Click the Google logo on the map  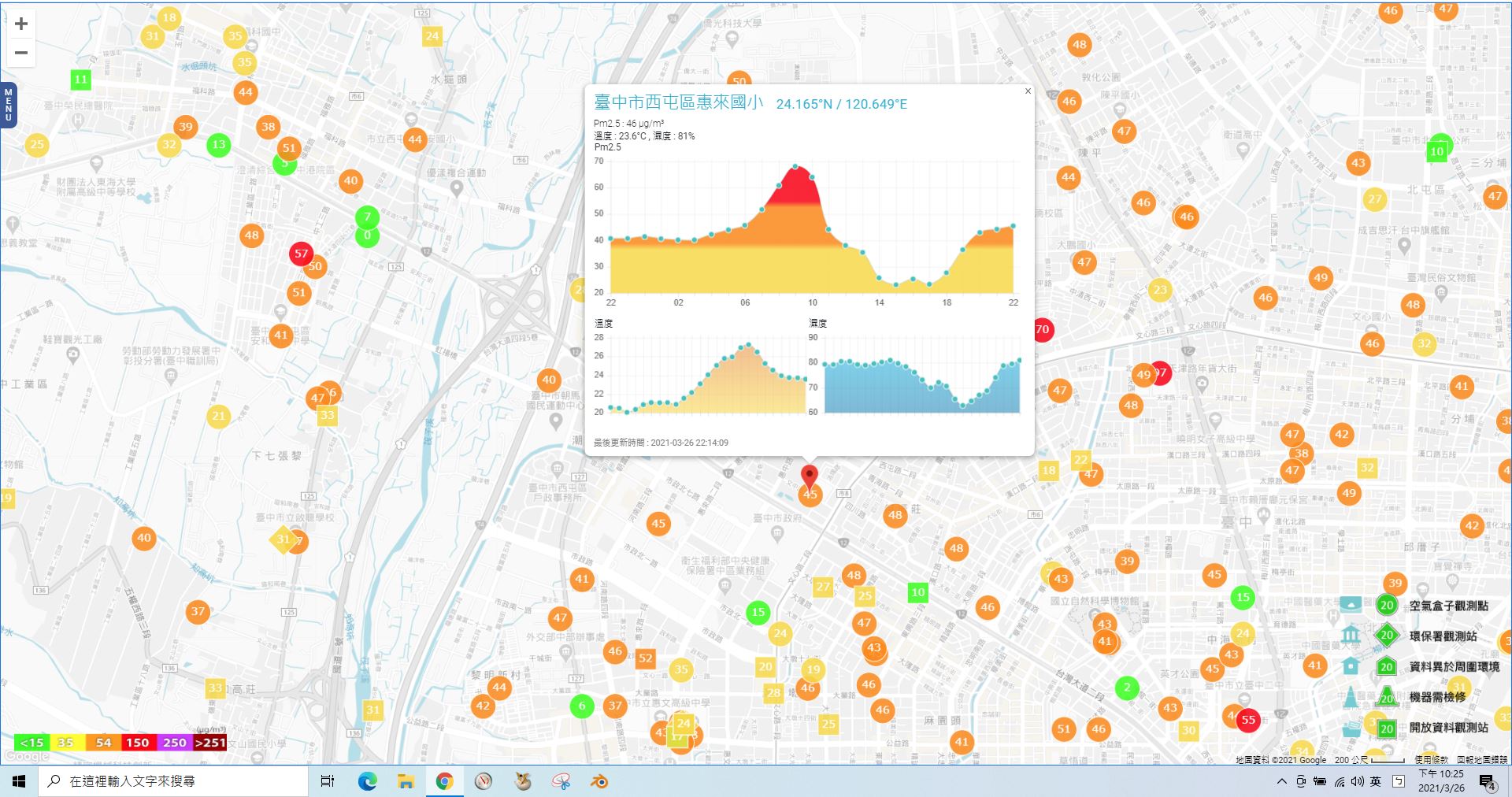click(x=27, y=756)
